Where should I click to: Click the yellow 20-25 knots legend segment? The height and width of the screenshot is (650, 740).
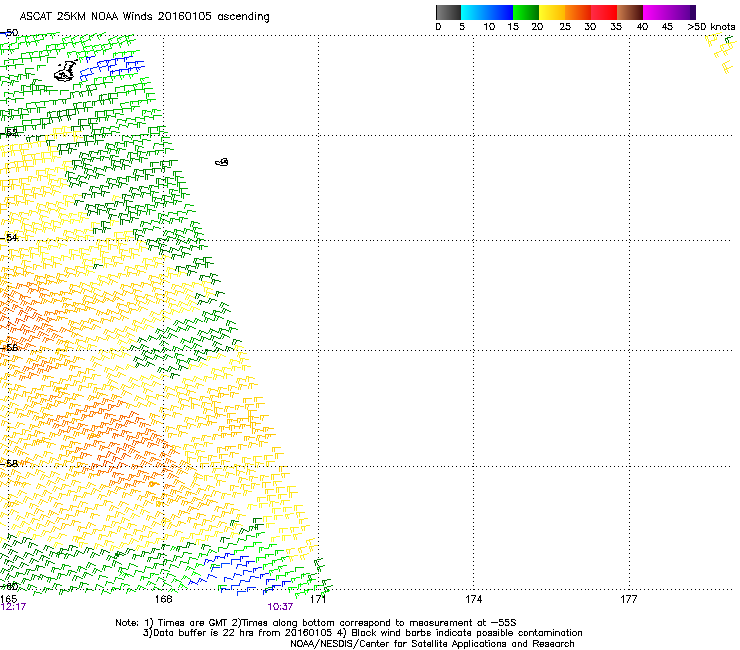552,12
